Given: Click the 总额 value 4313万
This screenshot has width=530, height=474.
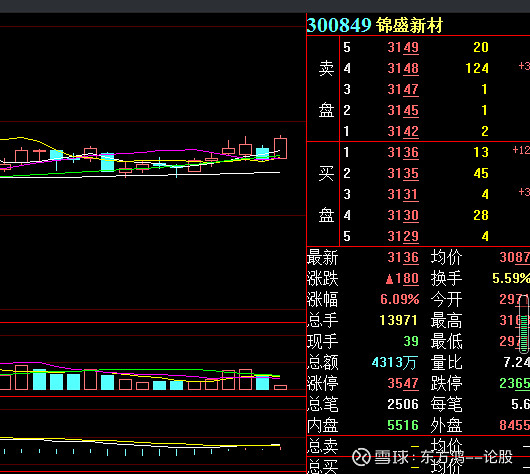Looking at the screenshot, I should point(395,363).
